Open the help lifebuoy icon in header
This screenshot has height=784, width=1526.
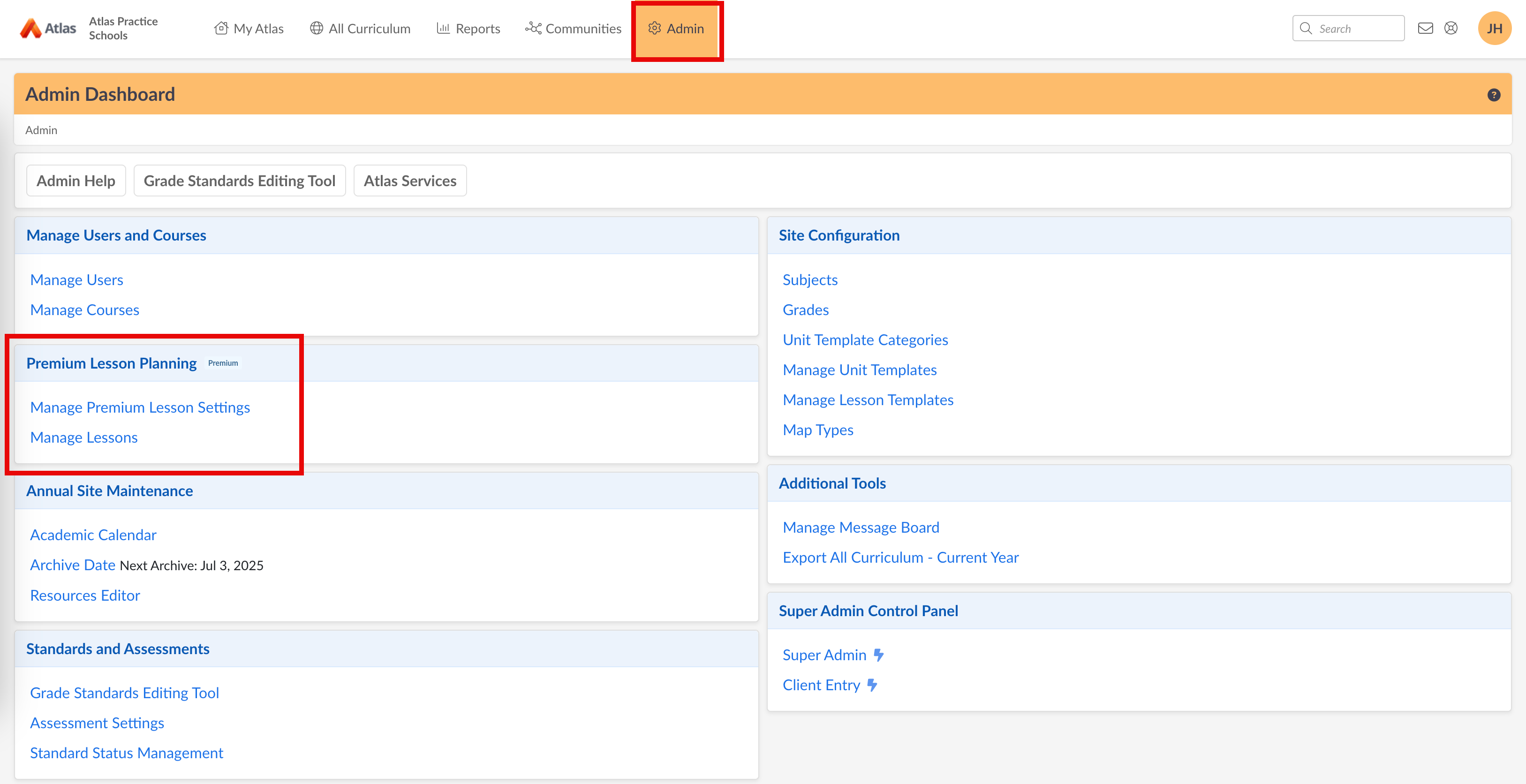click(x=1451, y=29)
